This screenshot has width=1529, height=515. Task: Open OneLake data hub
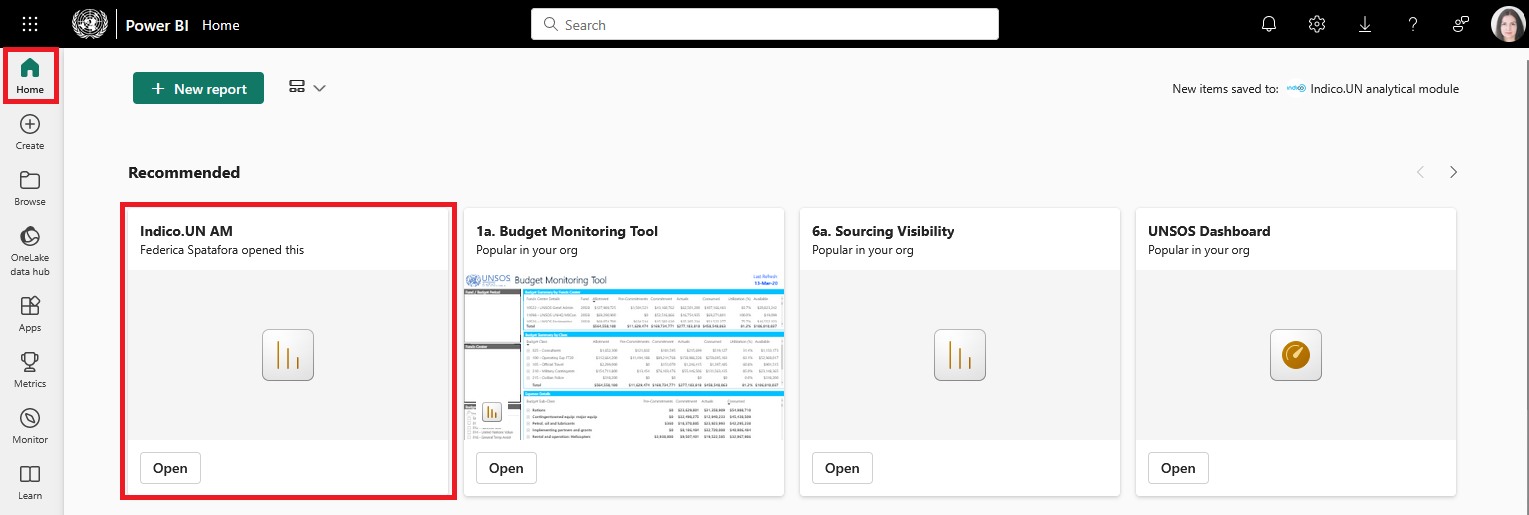[30, 251]
